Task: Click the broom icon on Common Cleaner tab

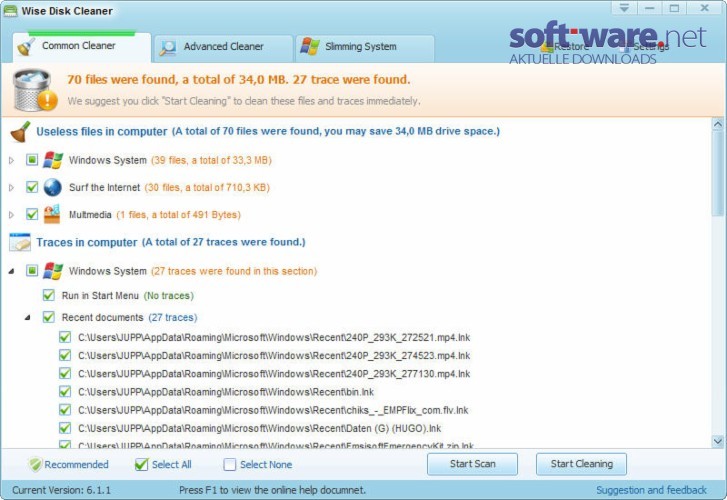Action: pyautogui.click(x=26, y=47)
